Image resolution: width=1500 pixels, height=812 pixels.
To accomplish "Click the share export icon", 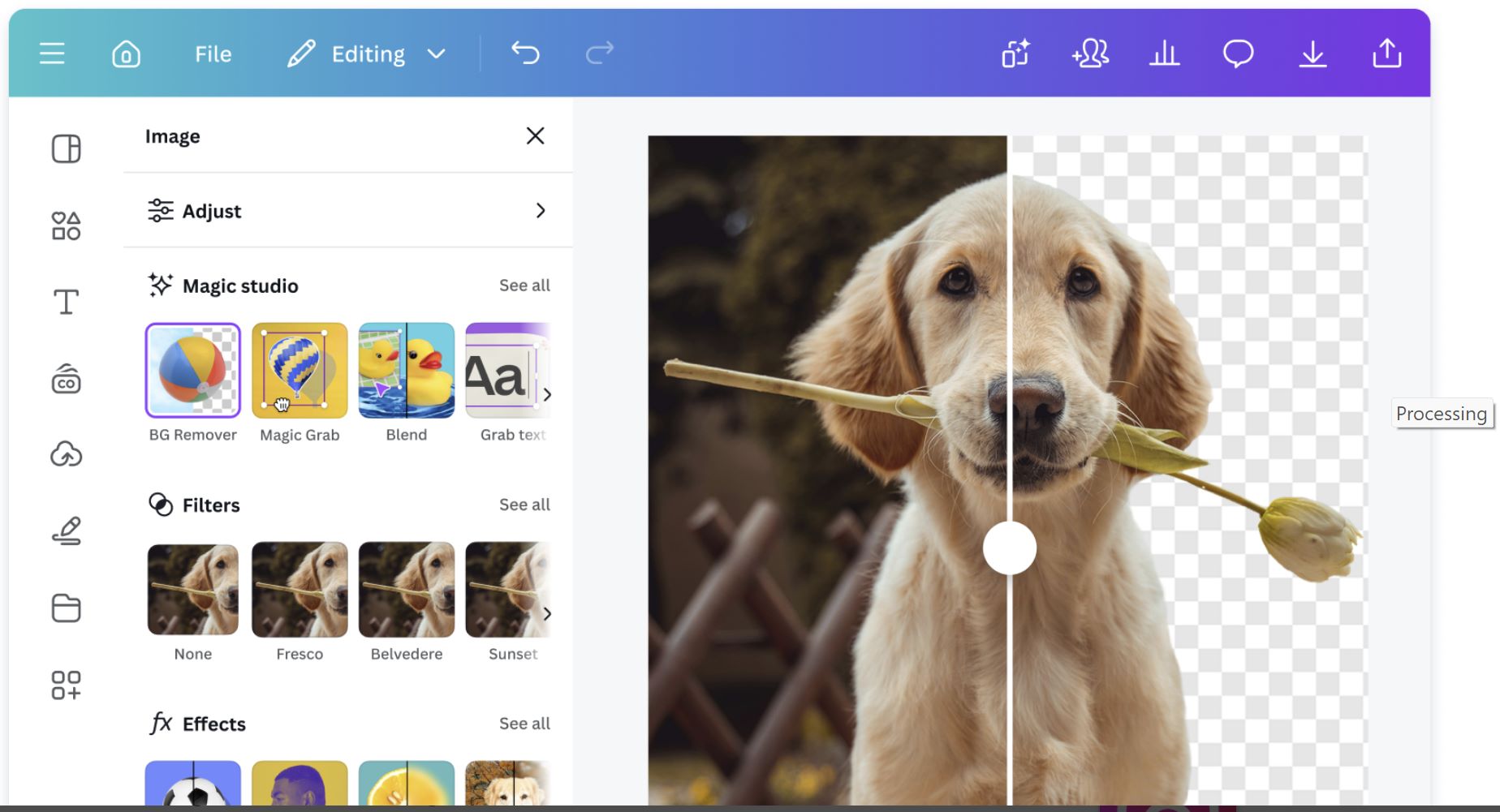I will click(1386, 54).
